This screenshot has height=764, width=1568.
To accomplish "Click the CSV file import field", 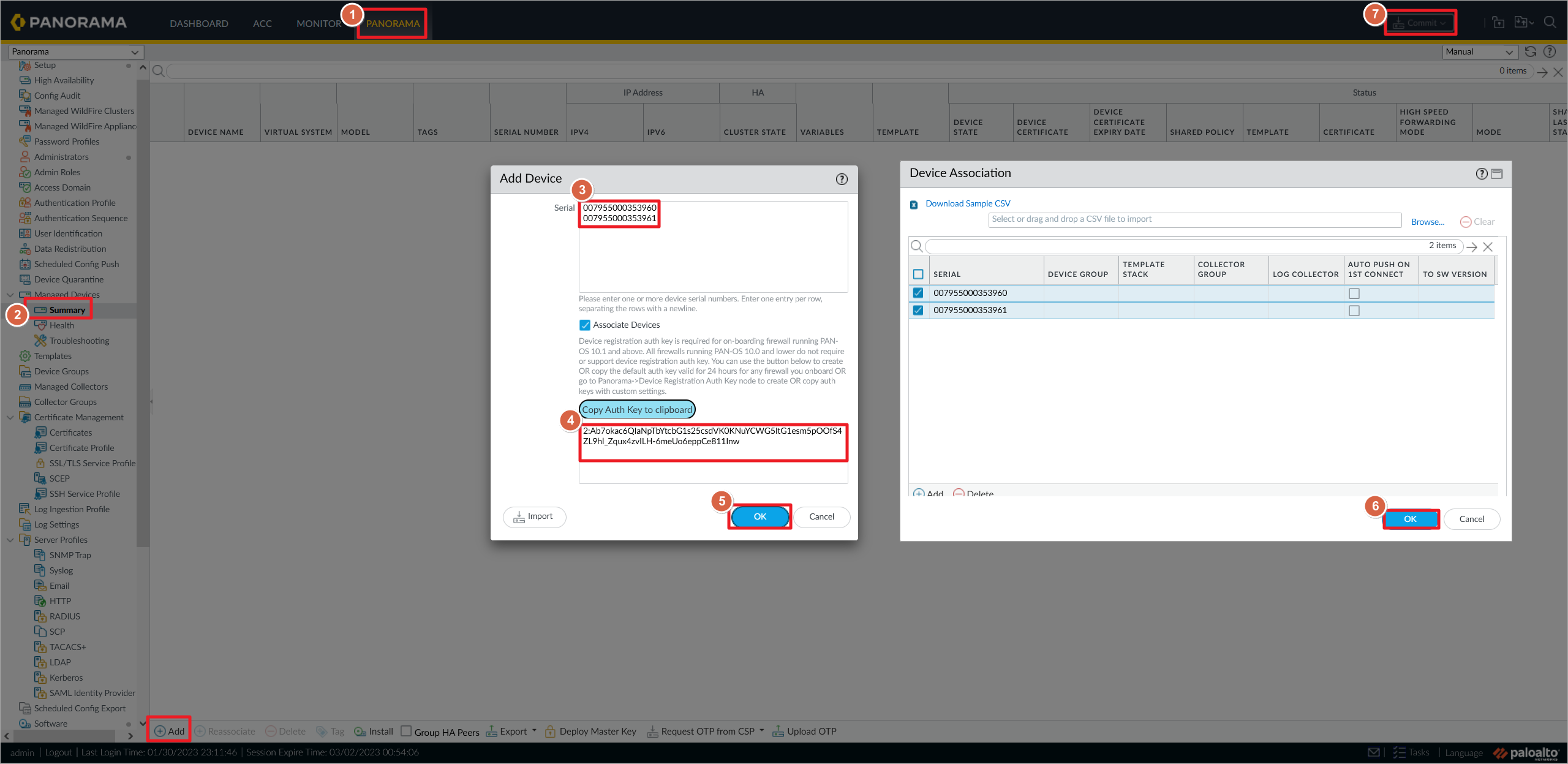I will click(x=1195, y=219).
